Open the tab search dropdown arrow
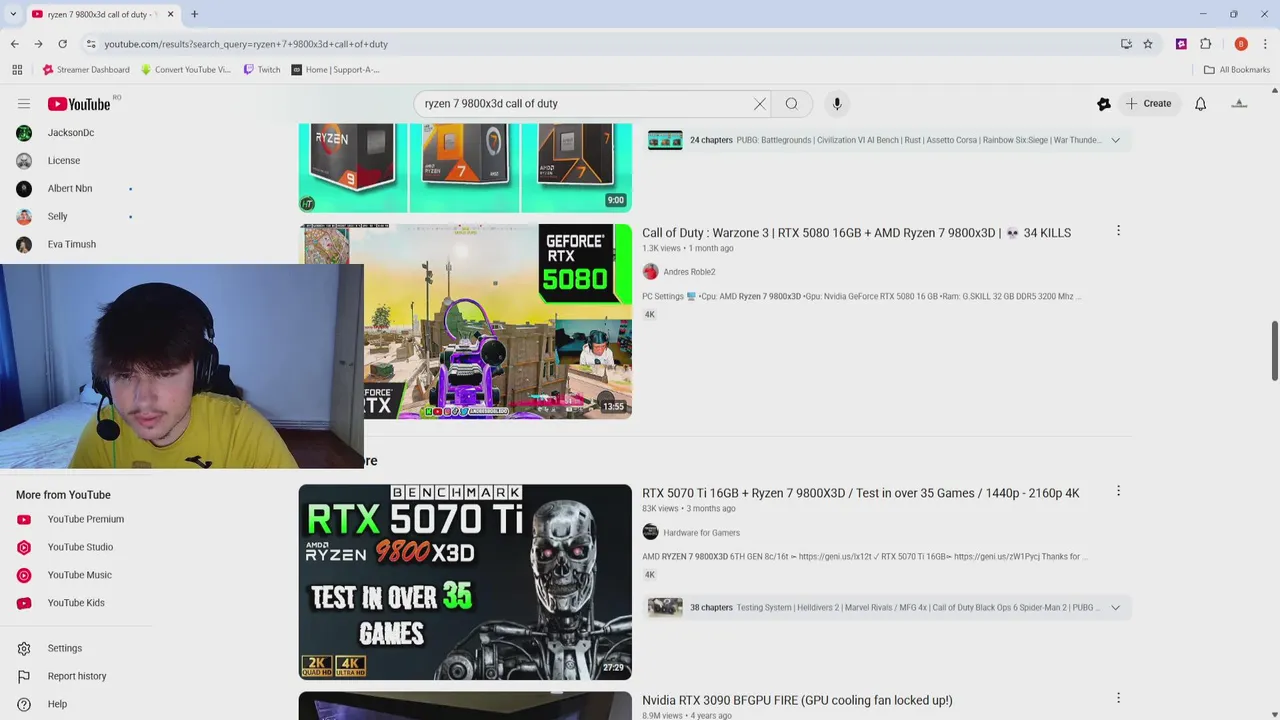 pos(13,14)
